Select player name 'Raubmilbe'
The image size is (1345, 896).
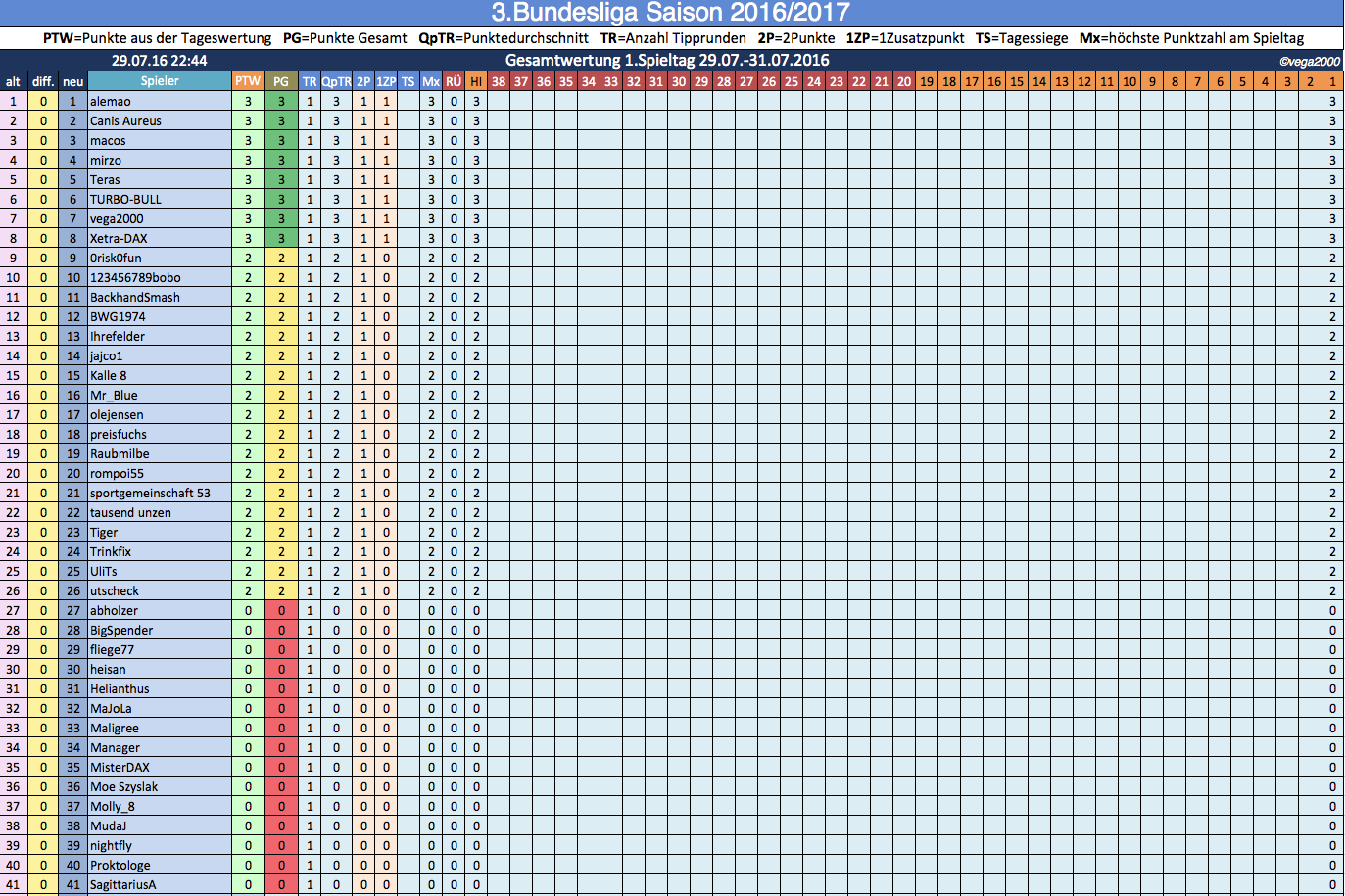coord(120,453)
